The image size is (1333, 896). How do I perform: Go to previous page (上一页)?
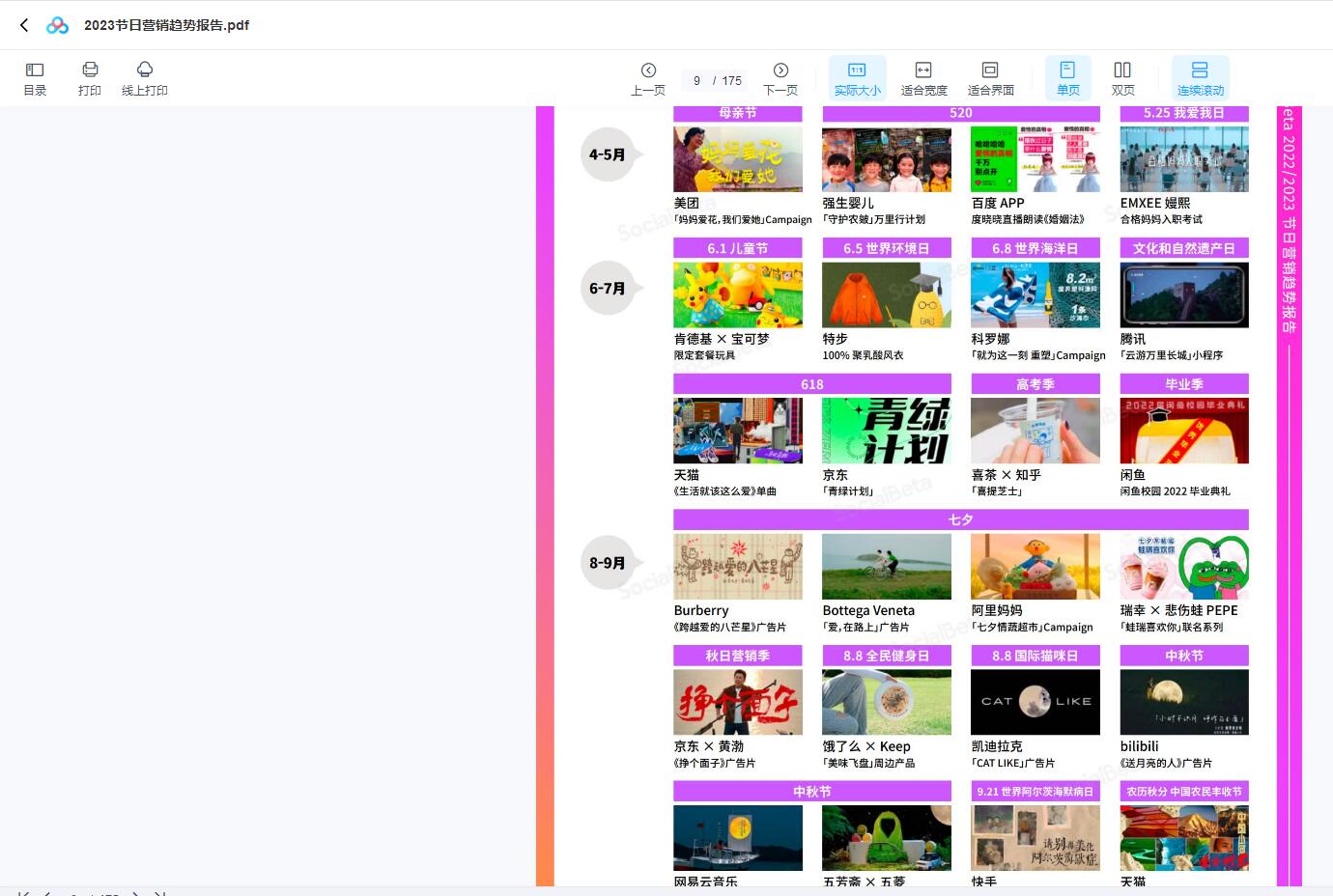(648, 77)
